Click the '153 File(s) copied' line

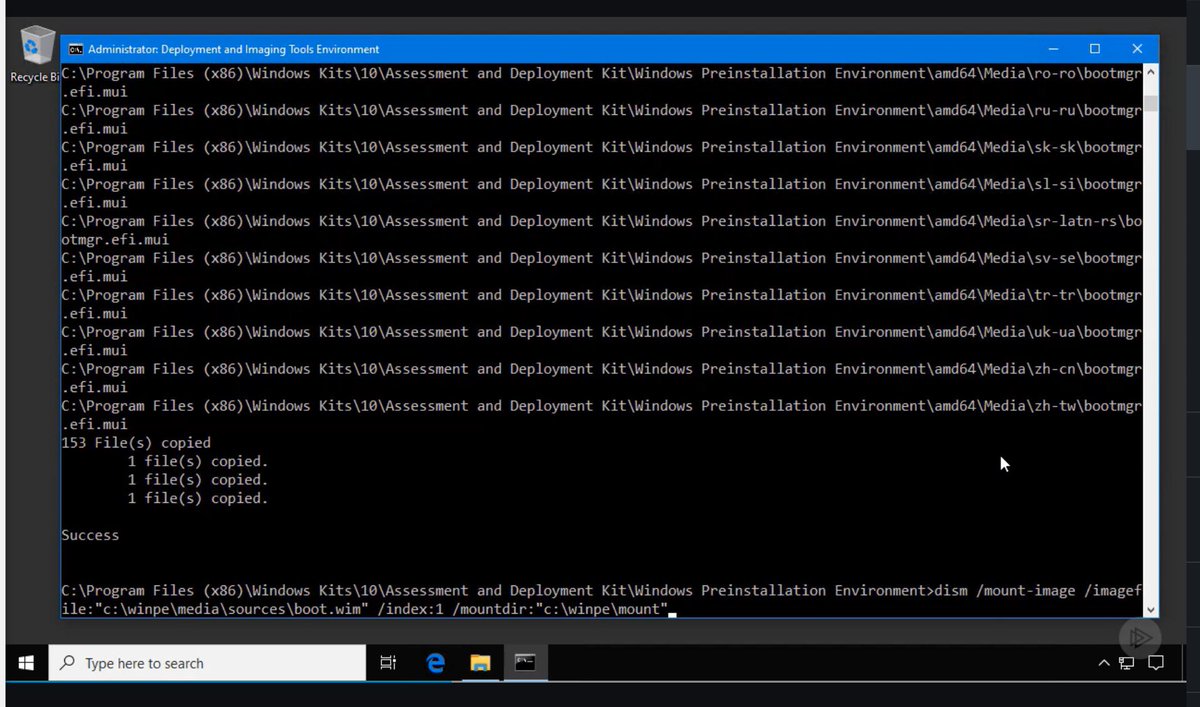click(136, 442)
